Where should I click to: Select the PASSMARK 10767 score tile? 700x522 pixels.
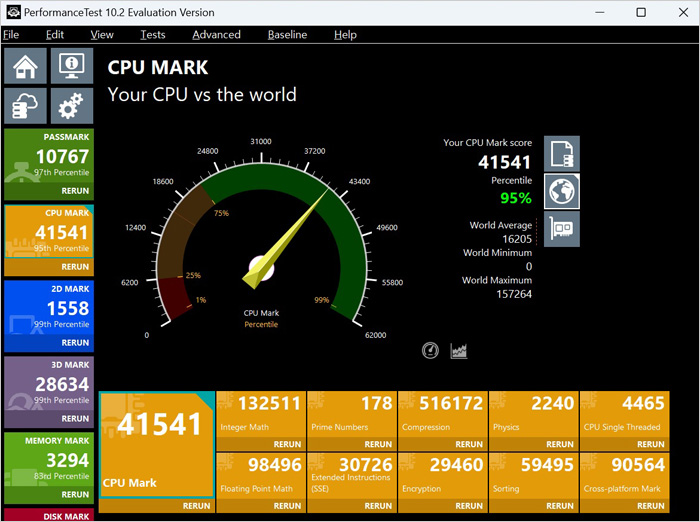49,156
